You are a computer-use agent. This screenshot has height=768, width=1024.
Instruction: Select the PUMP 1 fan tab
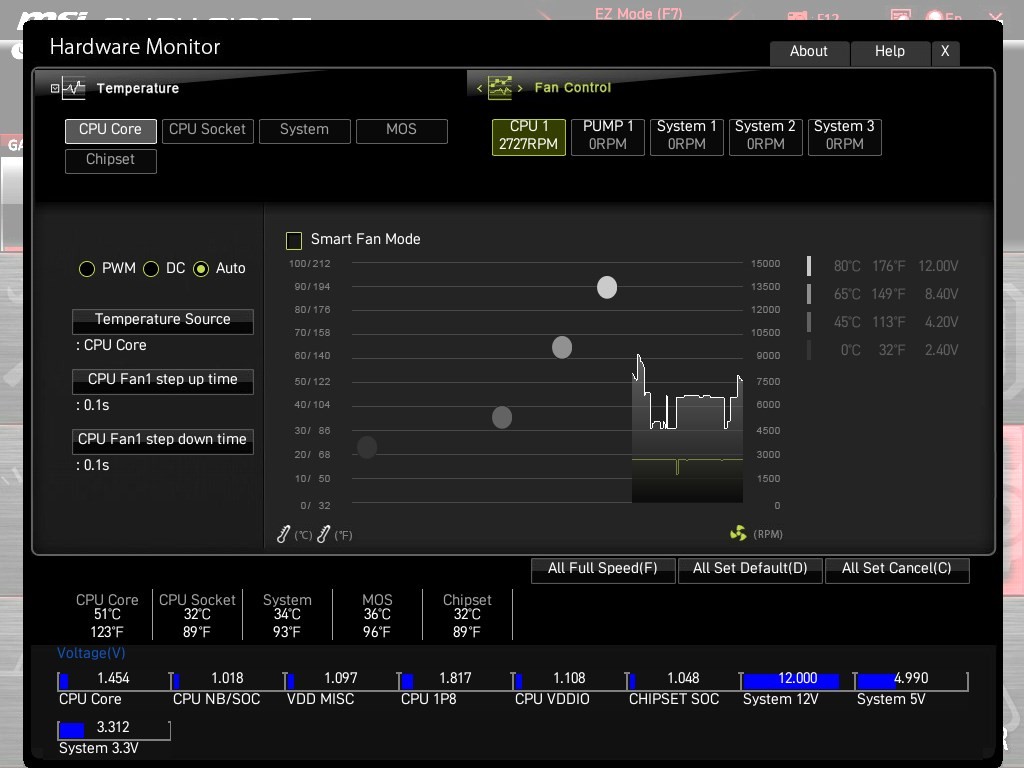tap(608, 135)
